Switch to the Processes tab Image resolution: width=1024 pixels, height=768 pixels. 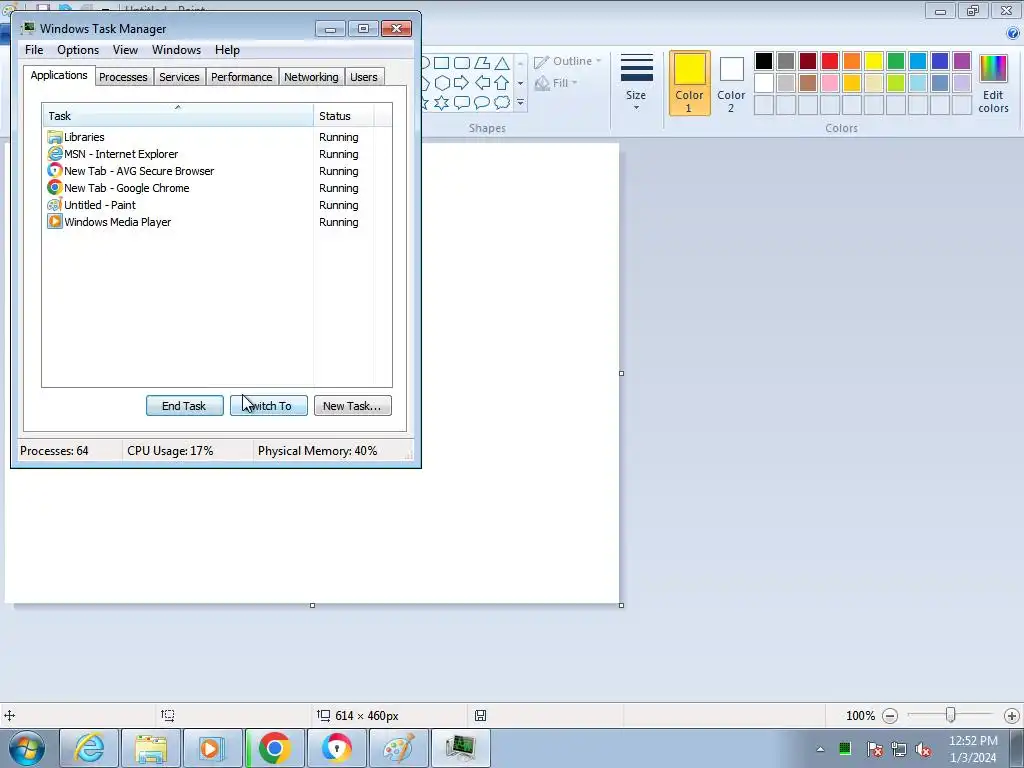123,77
